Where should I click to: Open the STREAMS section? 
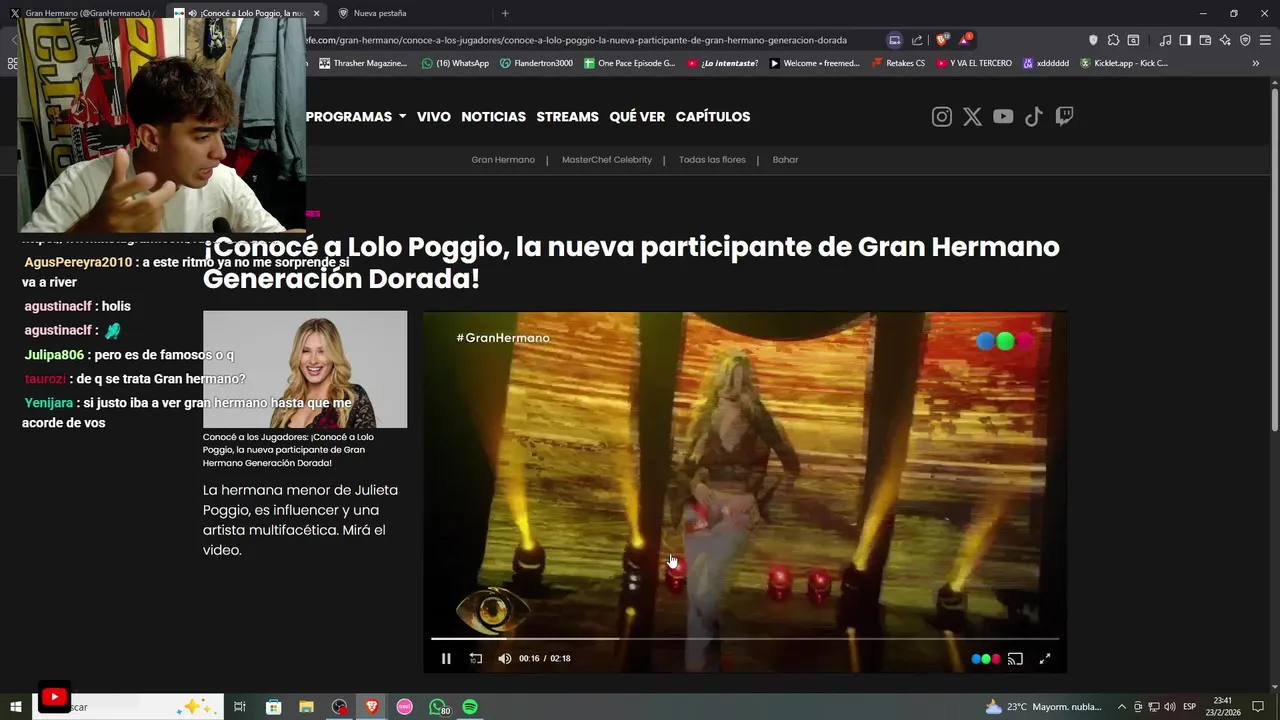(567, 117)
